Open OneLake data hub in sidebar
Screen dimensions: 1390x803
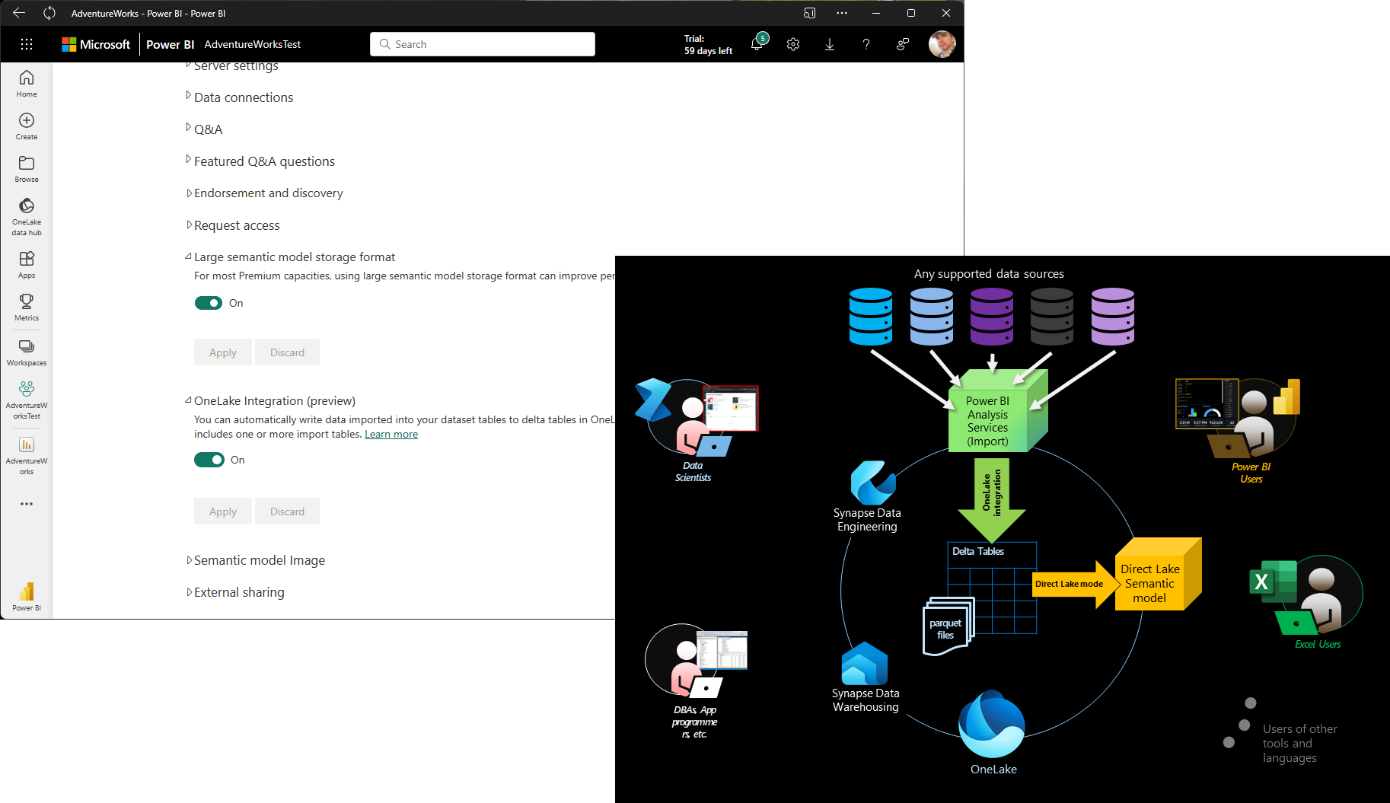[27, 217]
